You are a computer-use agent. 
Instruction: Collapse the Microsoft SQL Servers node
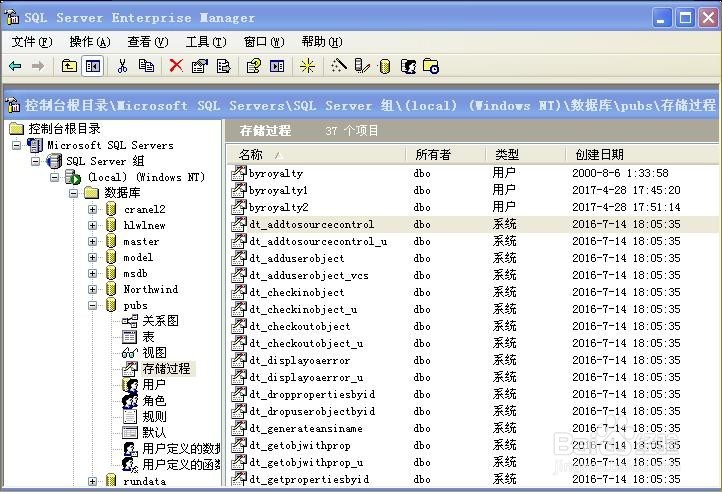point(17,145)
